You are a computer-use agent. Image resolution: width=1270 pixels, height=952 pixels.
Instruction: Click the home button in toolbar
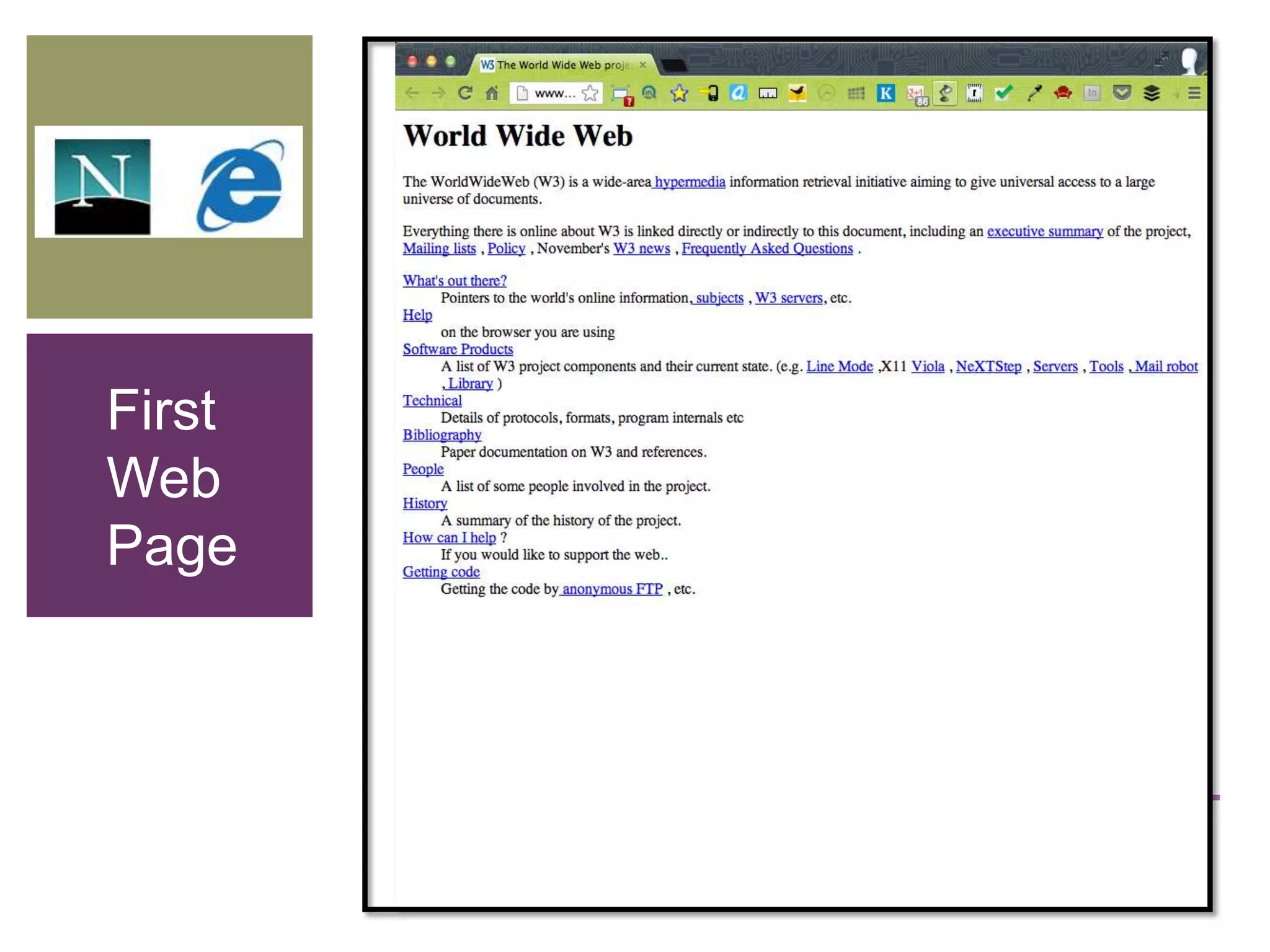tap(492, 93)
